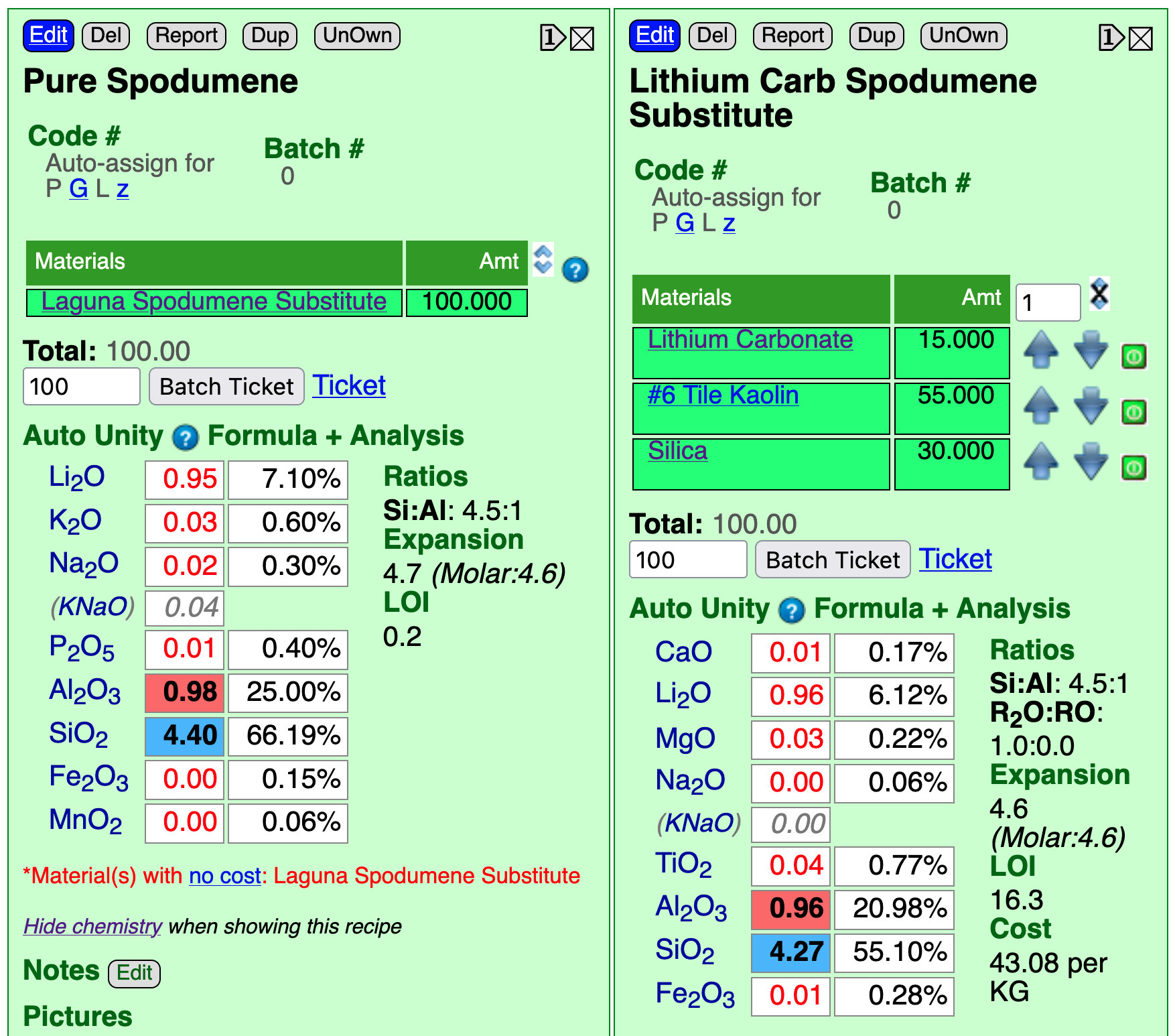Toggle the green icon beside #6 Tile Kaolin
The width and height of the screenshot is (1175, 1036).
[x=1134, y=412]
